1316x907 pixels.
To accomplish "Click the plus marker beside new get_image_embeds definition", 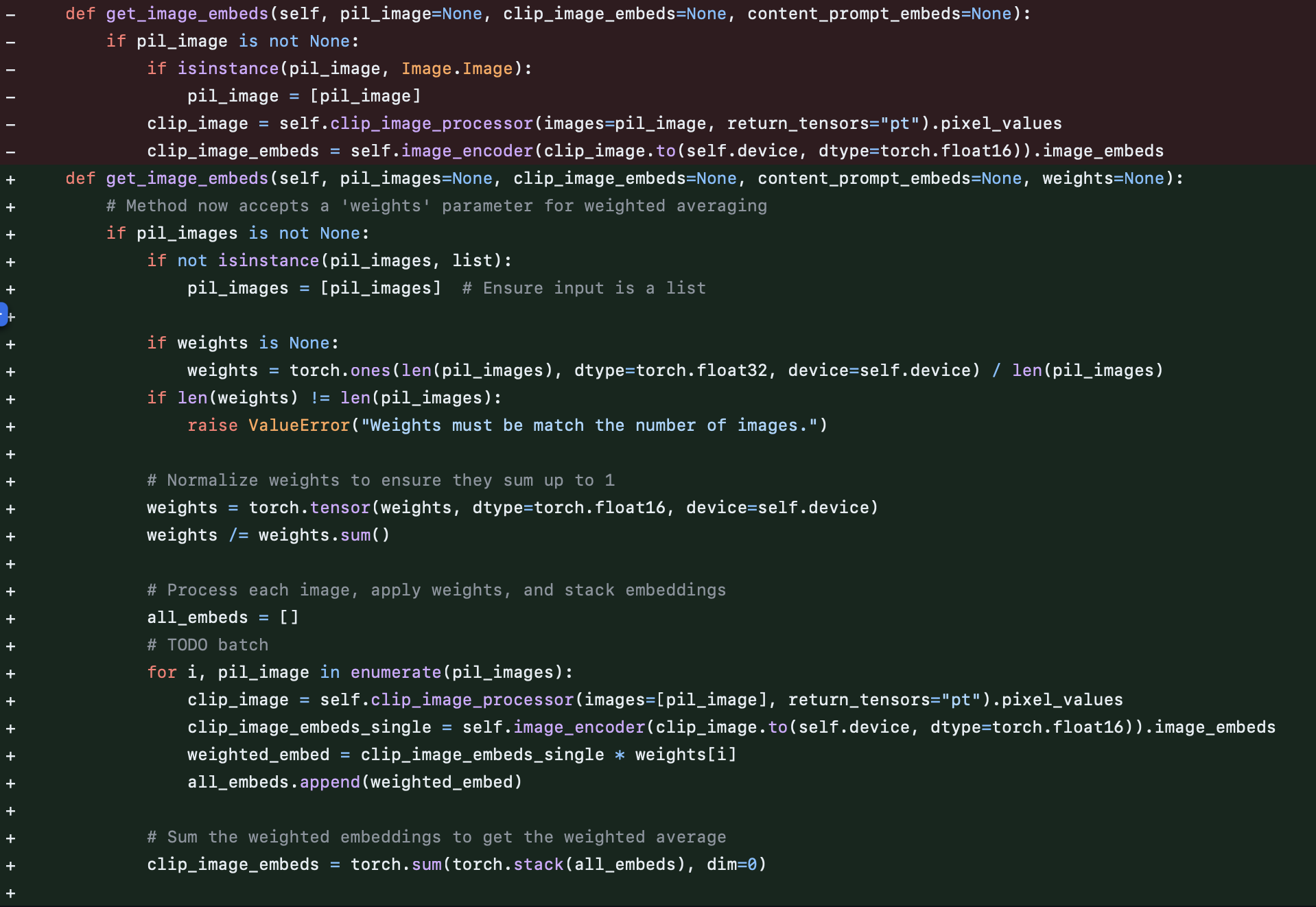I will pyautogui.click(x=10, y=179).
